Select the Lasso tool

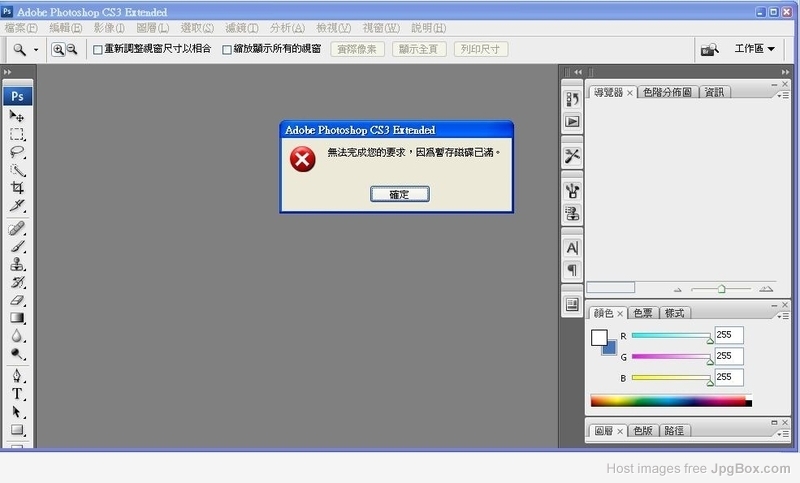click(x=17, y=152)
